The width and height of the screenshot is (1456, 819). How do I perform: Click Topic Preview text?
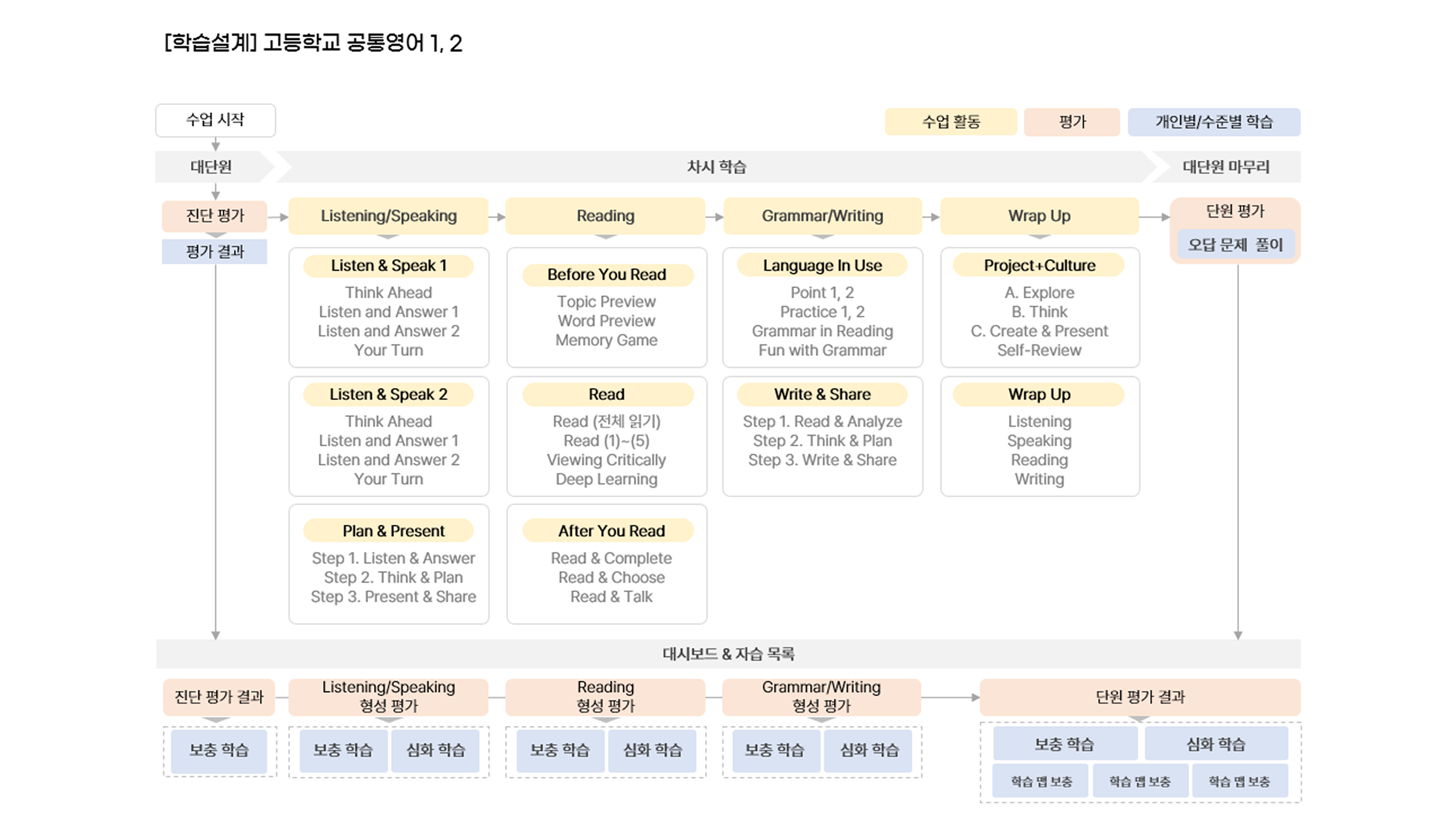pyautogui.click(x=607, y=302)
